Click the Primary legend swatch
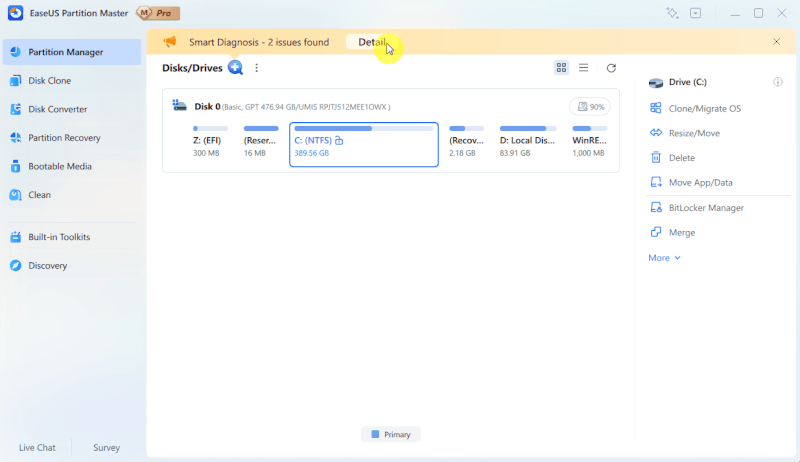This screenshot has width=800, height=462. pyautogui.click(x=375, y=434)
